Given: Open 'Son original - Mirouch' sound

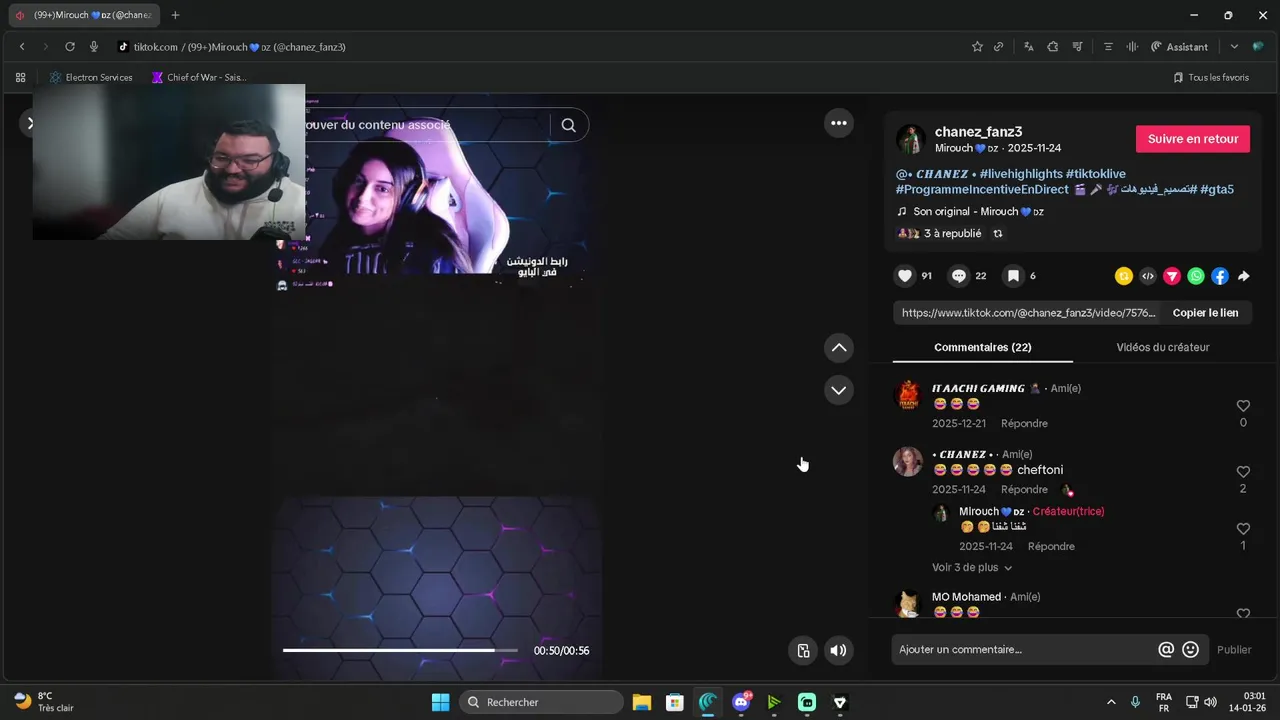Looking at the screenshot, I should coord(978,212).
